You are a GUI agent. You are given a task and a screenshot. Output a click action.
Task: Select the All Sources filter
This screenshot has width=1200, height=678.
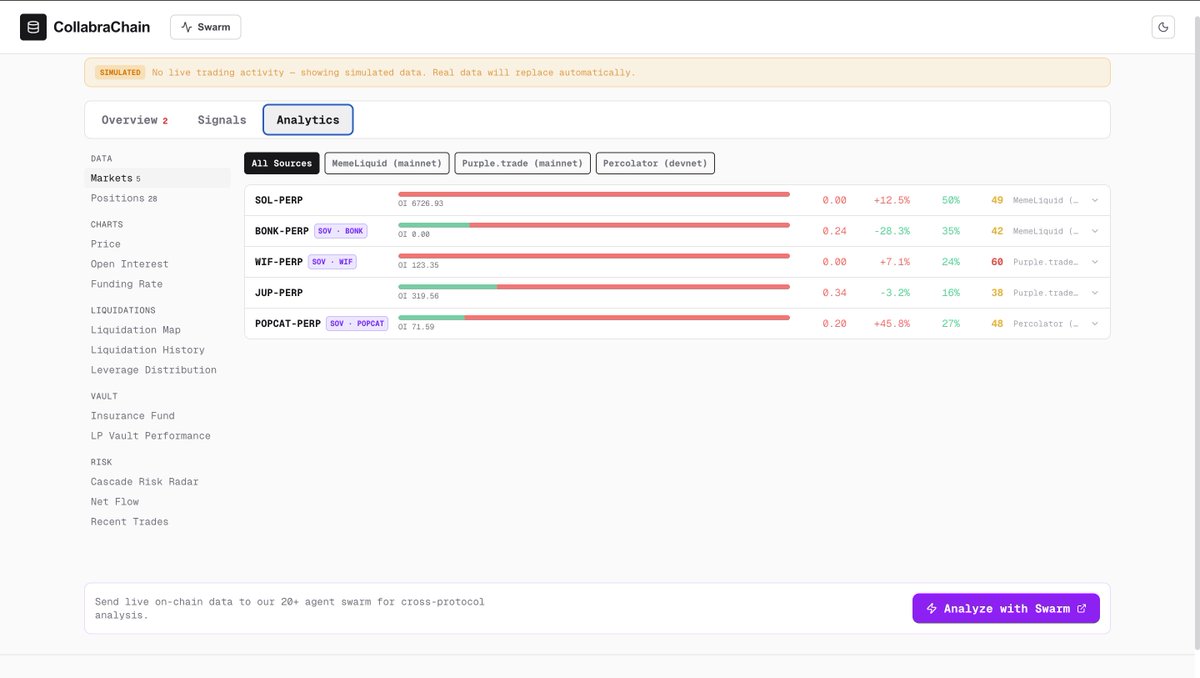coord(281,163)
